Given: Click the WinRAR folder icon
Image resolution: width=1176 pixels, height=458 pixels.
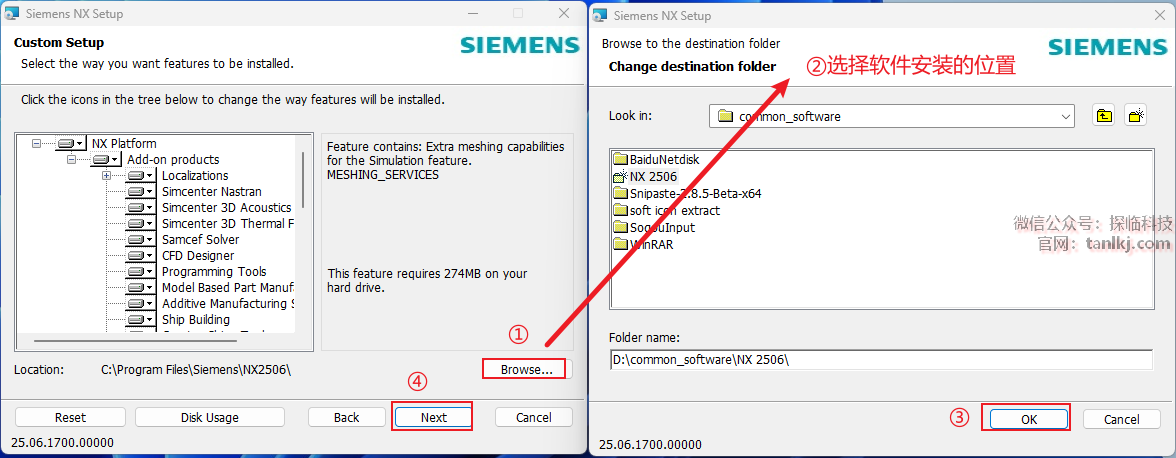Looking at the screenshot, I should coord(620,244).
